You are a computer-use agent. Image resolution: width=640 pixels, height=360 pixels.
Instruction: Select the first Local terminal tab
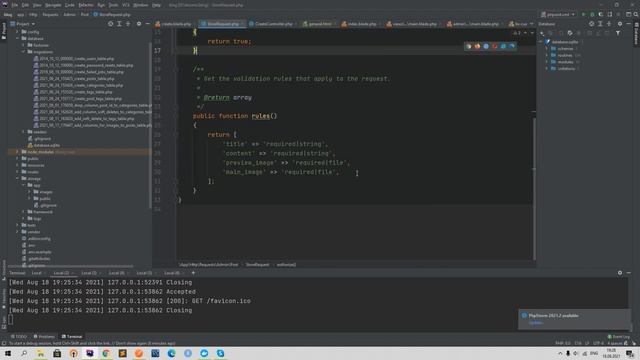[37, 273]
